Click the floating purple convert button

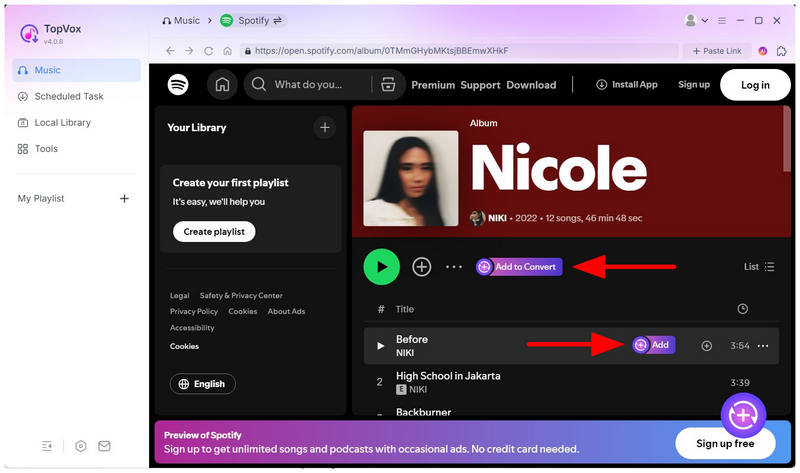[x=743, y=415]
